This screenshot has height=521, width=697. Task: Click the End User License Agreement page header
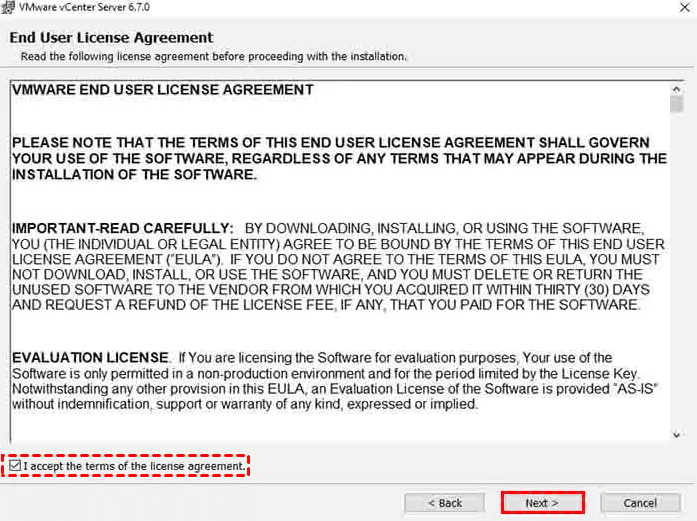click(x=111, y=38)
